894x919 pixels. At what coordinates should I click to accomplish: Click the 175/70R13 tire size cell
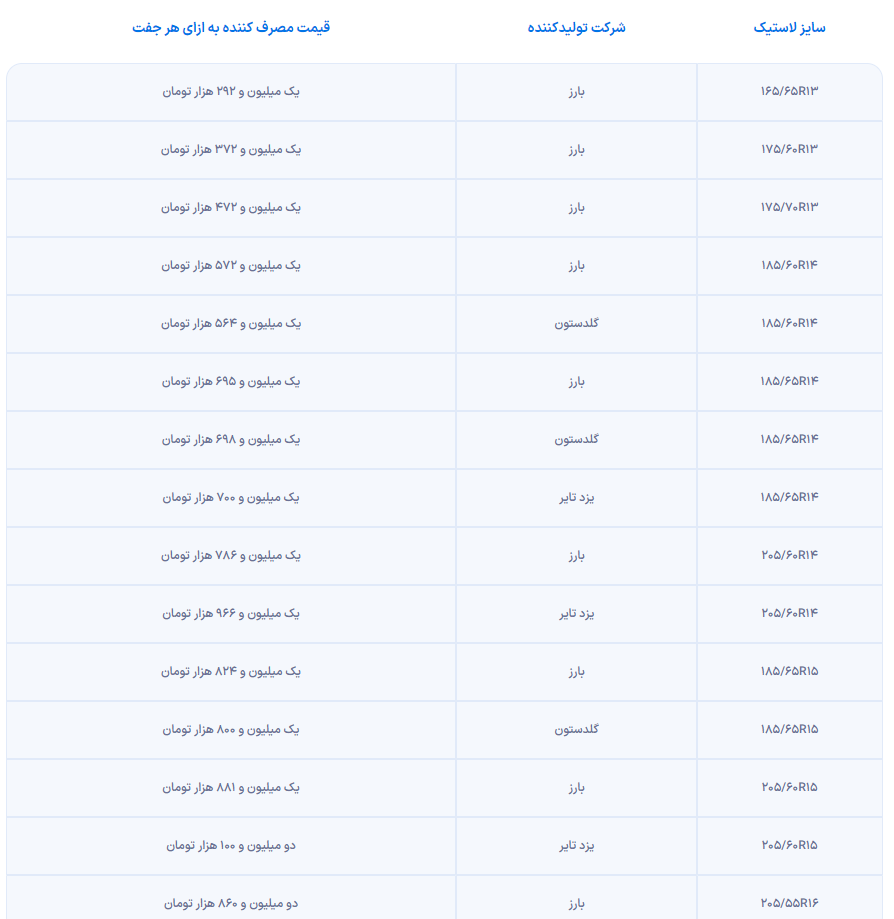[x=789, y=208]
